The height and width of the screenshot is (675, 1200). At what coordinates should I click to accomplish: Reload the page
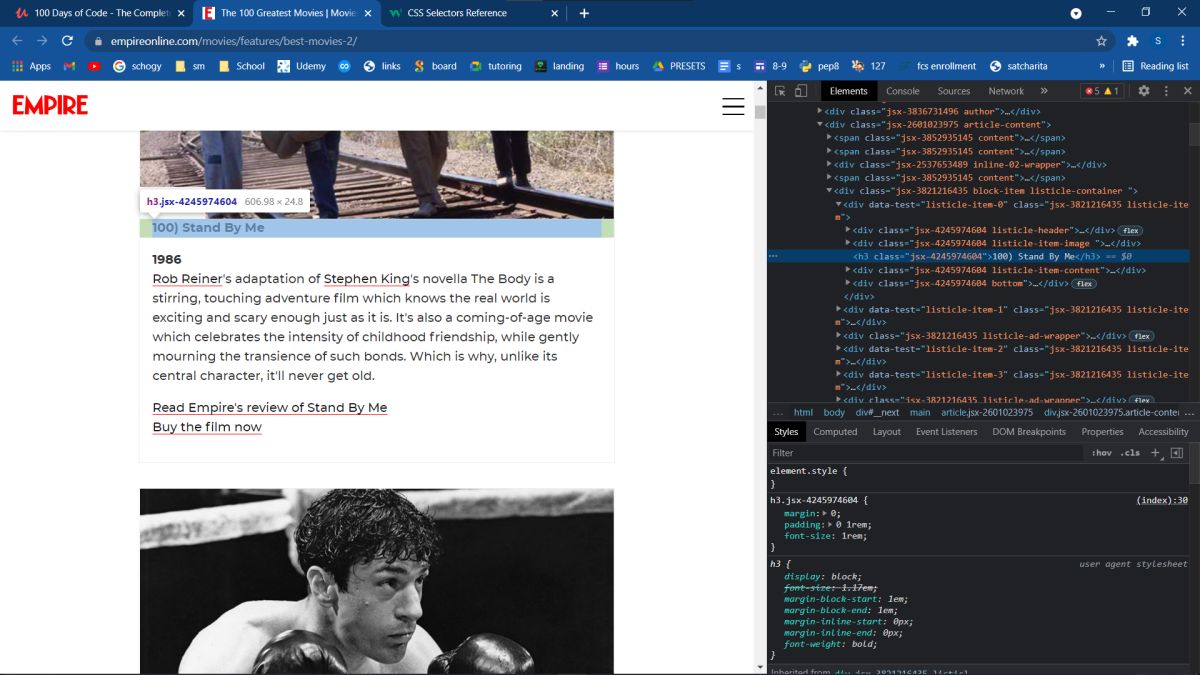[67, 41]
